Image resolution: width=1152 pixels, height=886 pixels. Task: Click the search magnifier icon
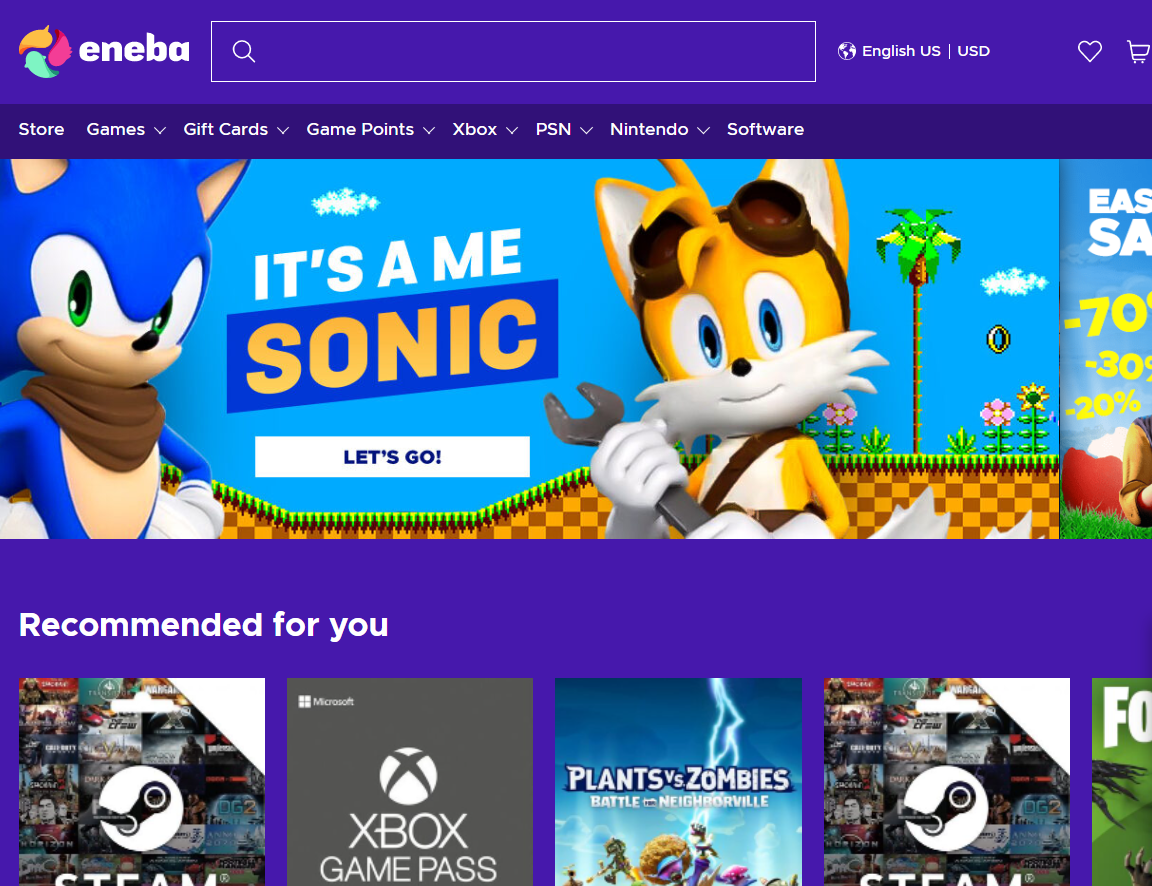(244, 51)
